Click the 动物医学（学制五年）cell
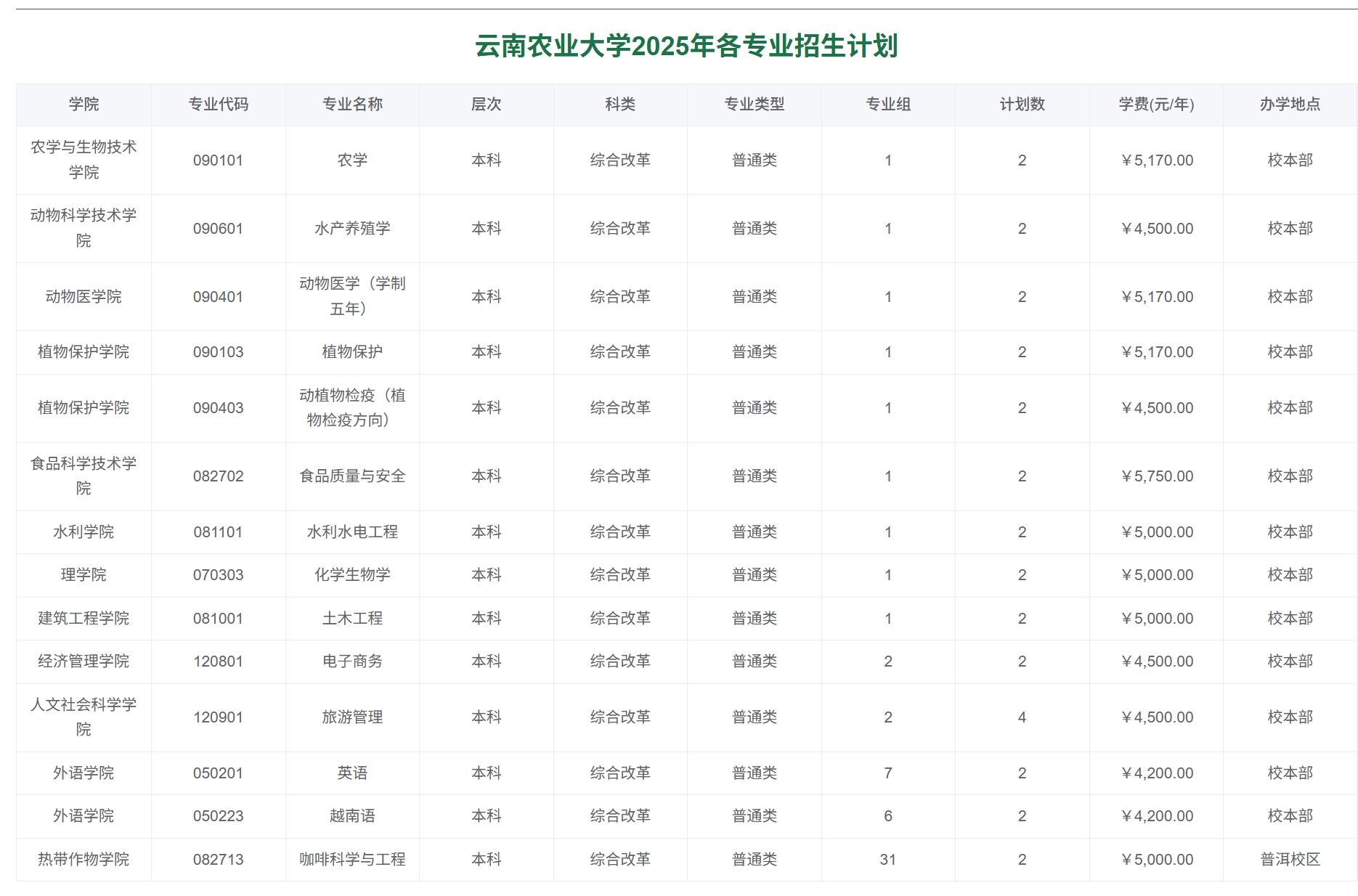 tap(353, 296)
